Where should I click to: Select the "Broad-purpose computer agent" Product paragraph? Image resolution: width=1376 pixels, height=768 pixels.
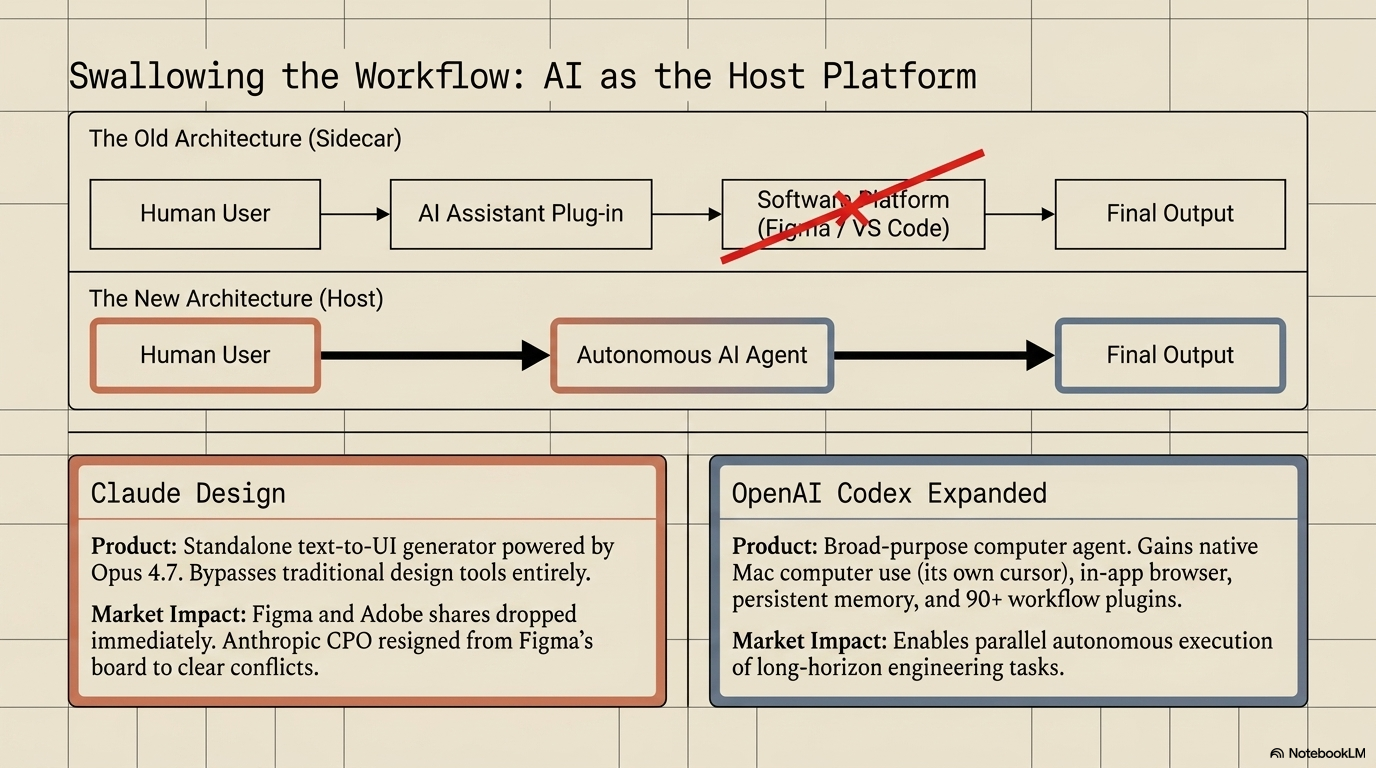point(995,573)
